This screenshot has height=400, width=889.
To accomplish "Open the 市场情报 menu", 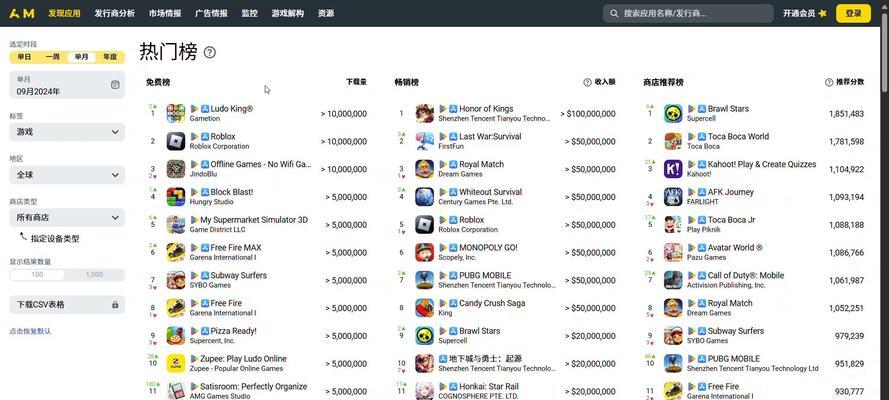I will (x=165, y=13).
